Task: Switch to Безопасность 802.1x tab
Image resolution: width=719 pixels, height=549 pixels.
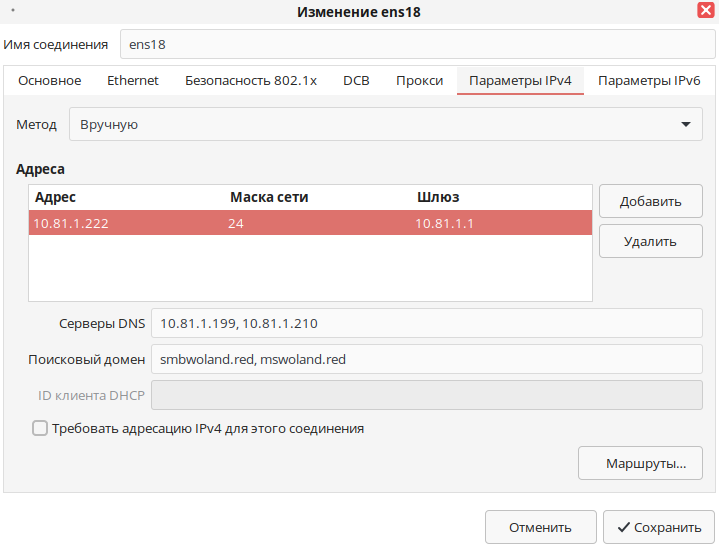Action: tap(251, 81)
